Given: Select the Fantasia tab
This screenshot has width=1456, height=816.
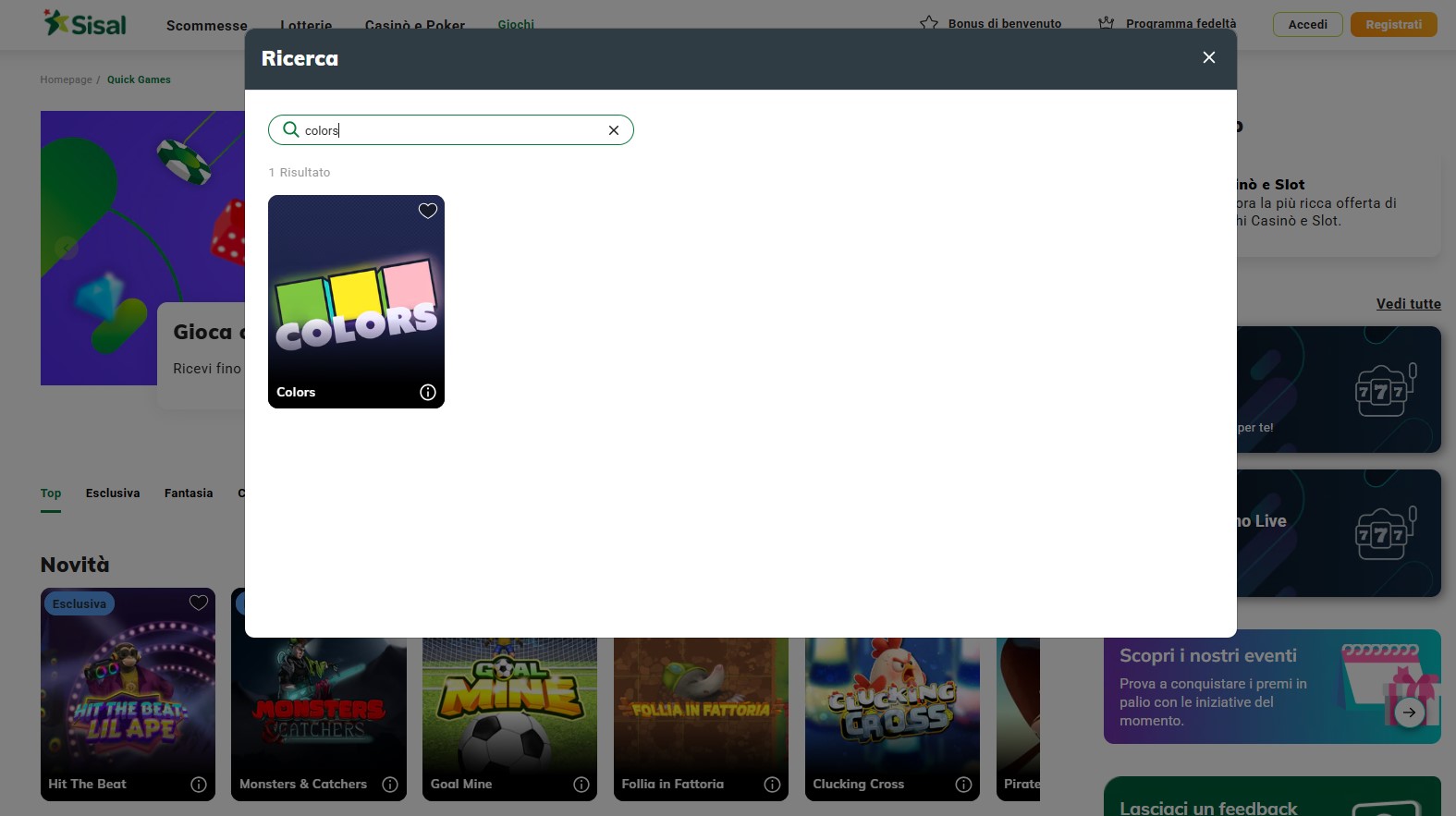Looking at the screenshot, I should (x=189, y=493).
